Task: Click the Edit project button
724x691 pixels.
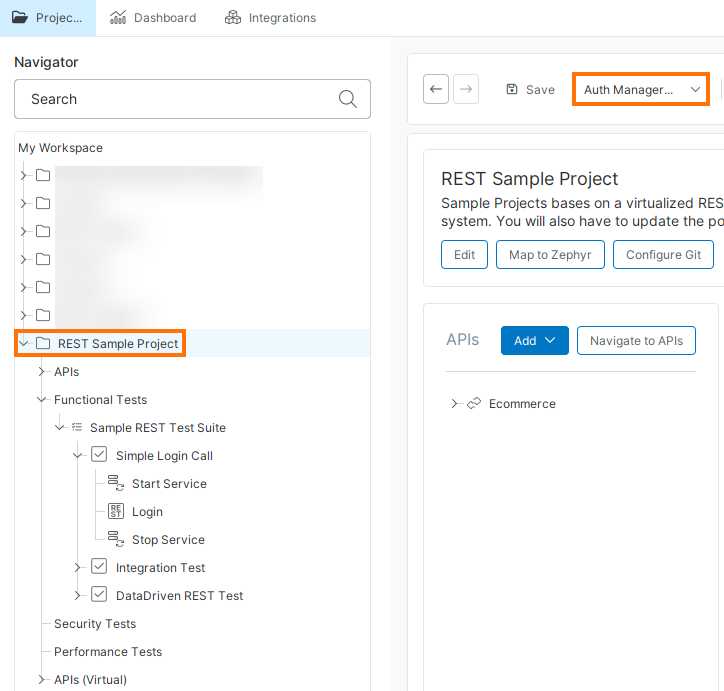Action: point(464,254)
